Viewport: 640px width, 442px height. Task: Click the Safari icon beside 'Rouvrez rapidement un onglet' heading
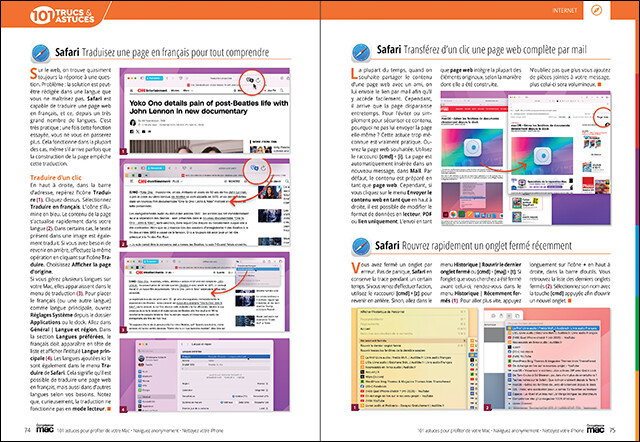click(361, 246)
